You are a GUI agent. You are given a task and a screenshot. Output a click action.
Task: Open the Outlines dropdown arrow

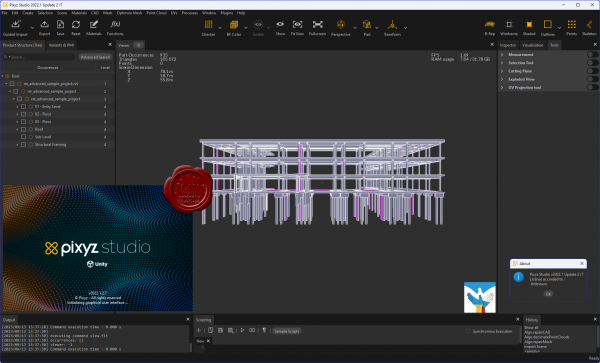559,28
